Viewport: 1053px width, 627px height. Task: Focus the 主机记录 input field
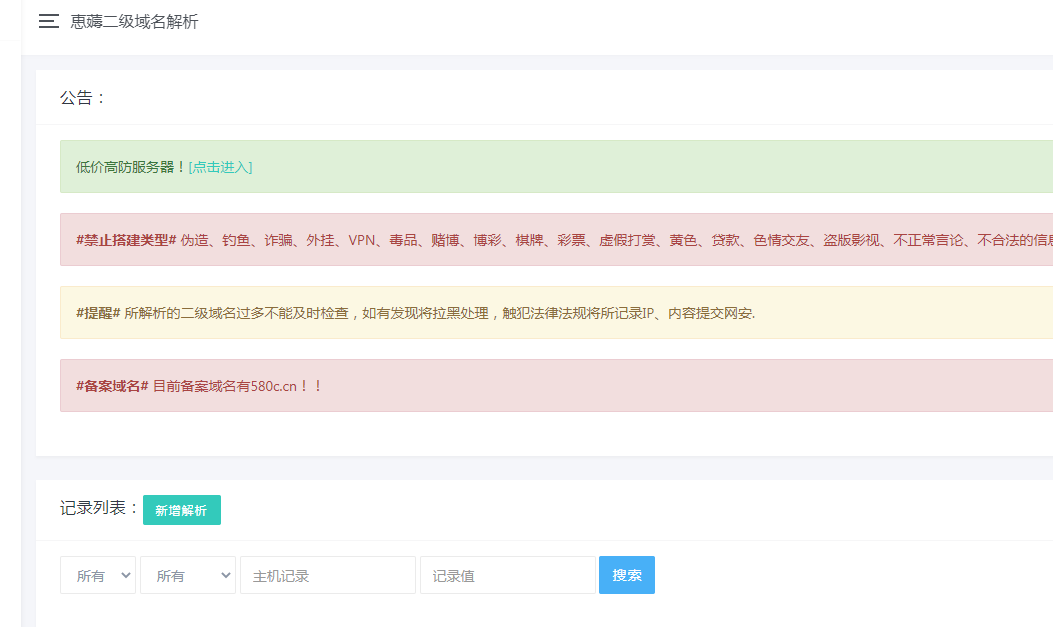327,575
